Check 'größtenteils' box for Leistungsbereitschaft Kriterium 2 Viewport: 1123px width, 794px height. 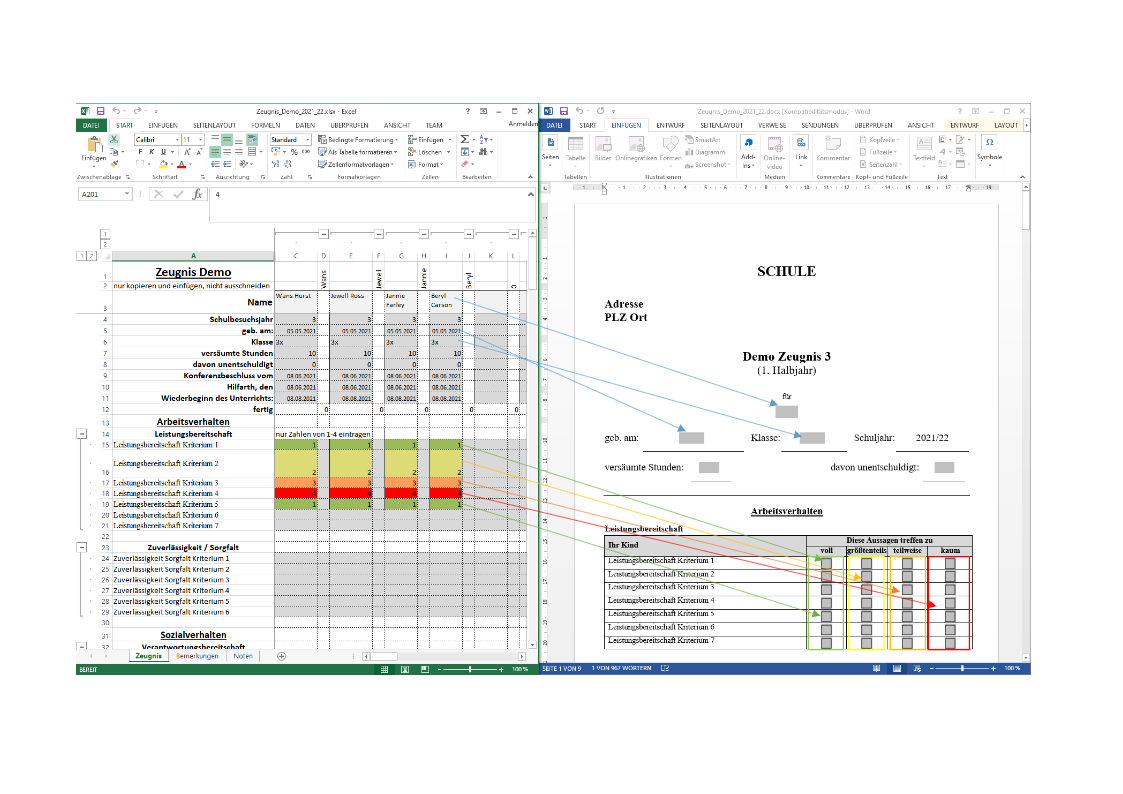tap(867, 576)
